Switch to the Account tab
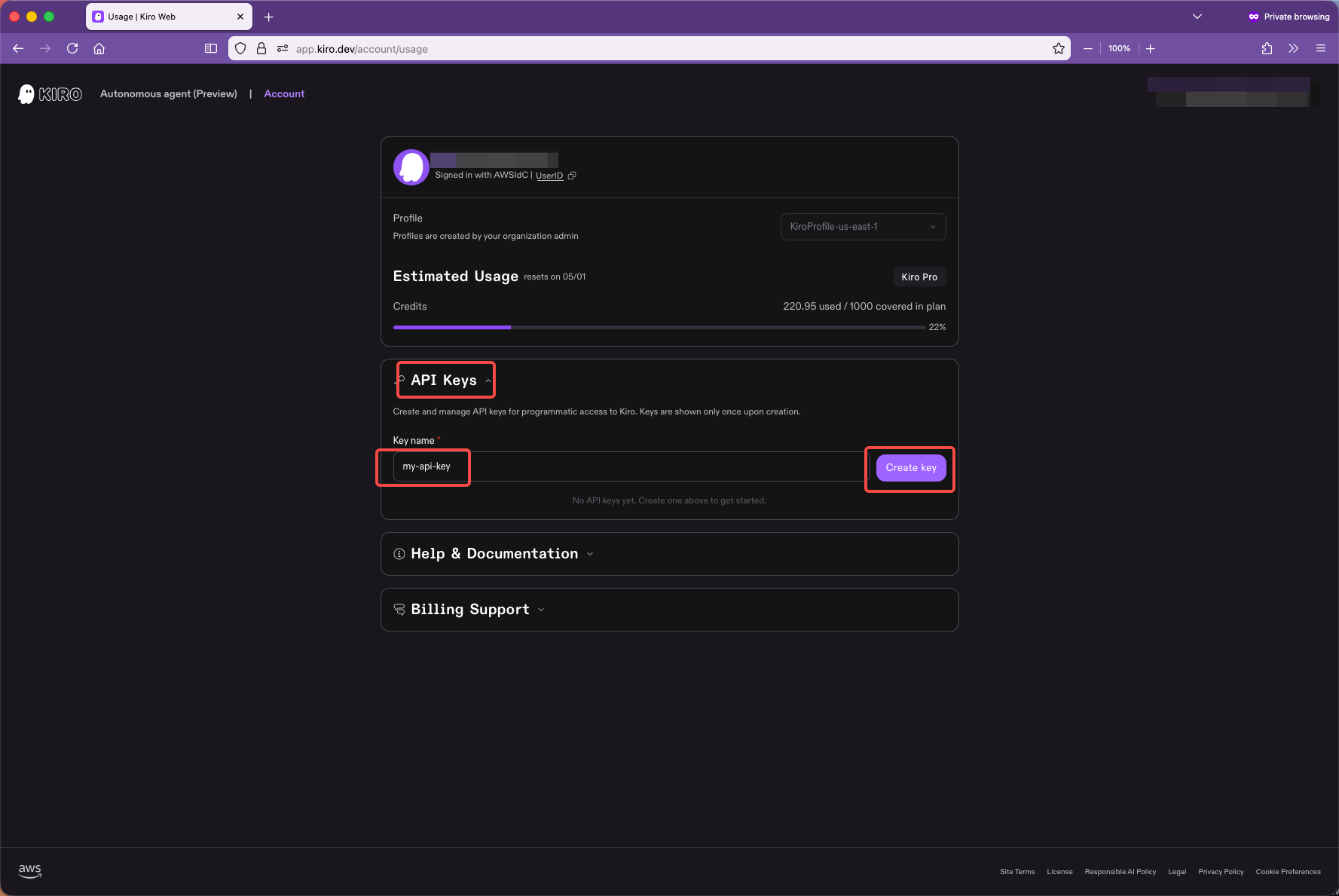The image size is (1339, 896). (x=284, y=94)
